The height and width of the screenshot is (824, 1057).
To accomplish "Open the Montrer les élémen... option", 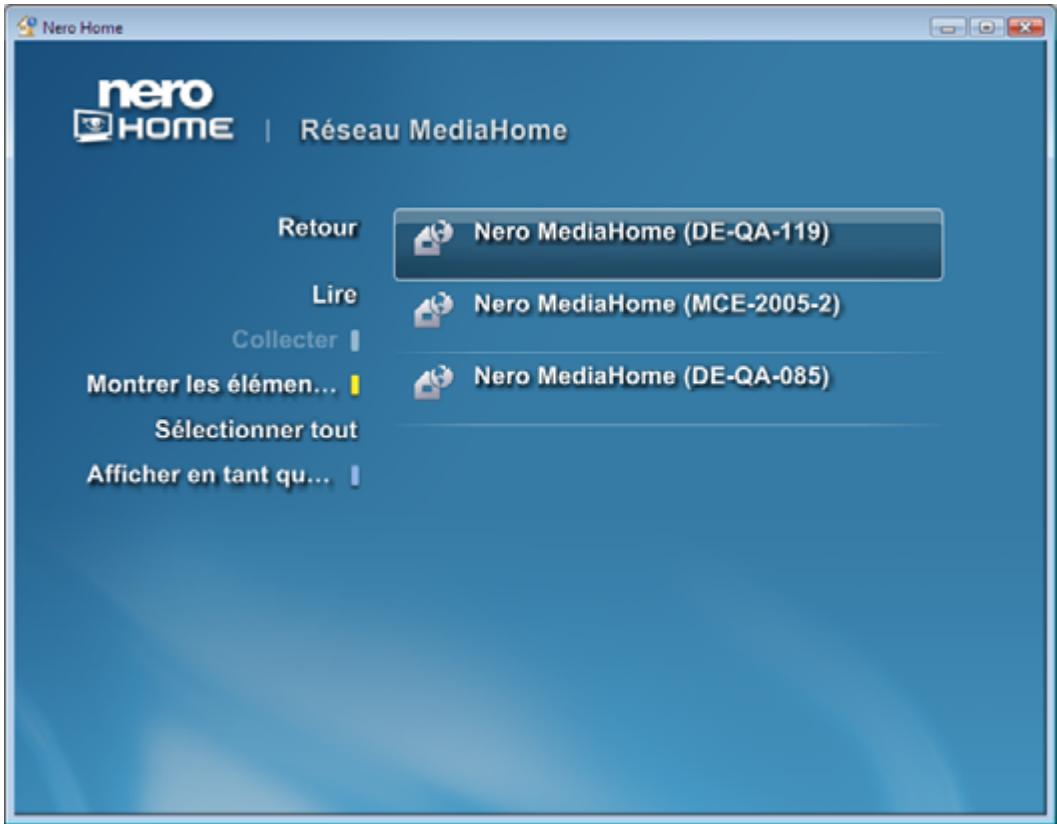I will point(211,384).
